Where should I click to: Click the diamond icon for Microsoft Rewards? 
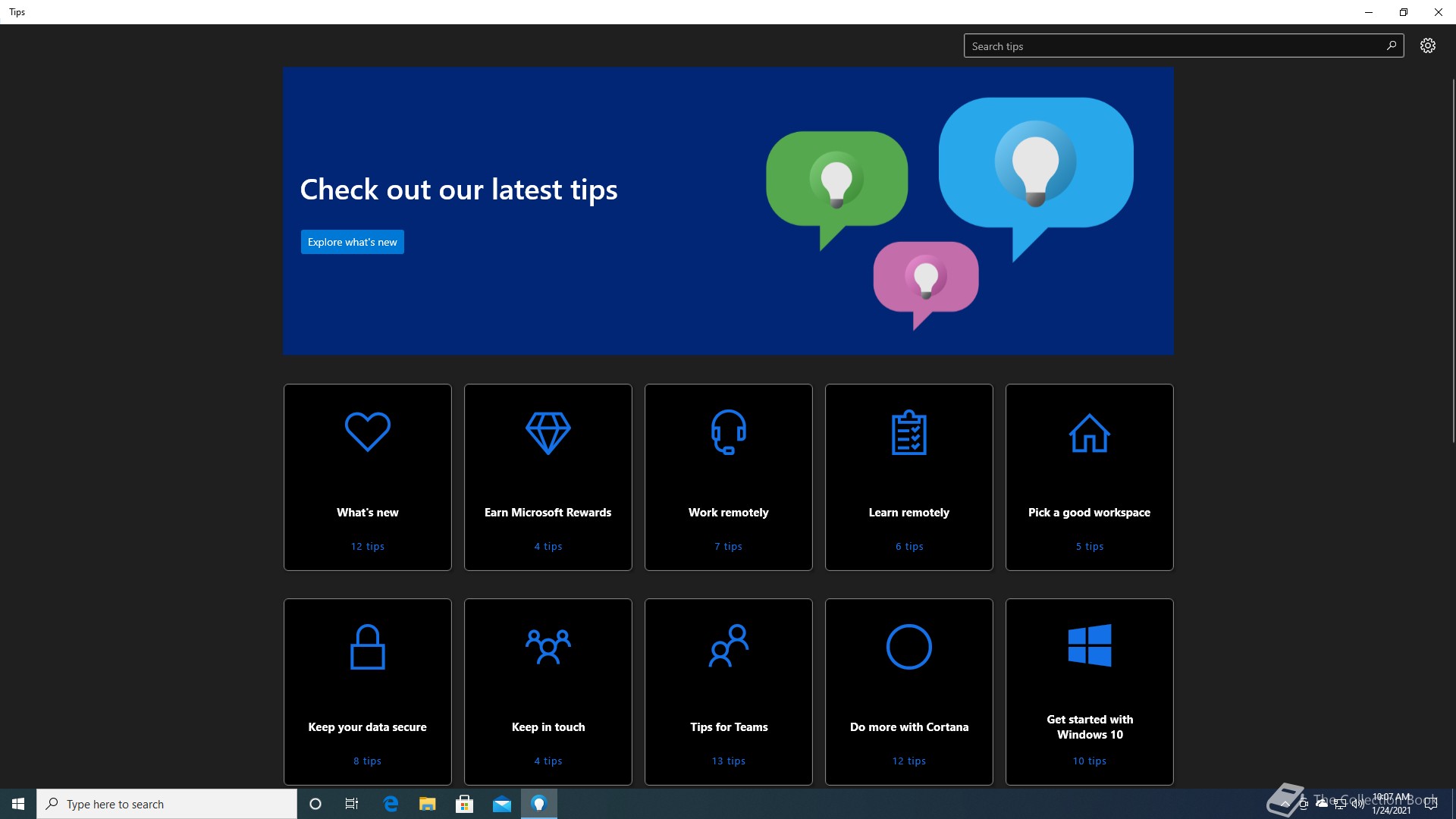tap(548, 432)
